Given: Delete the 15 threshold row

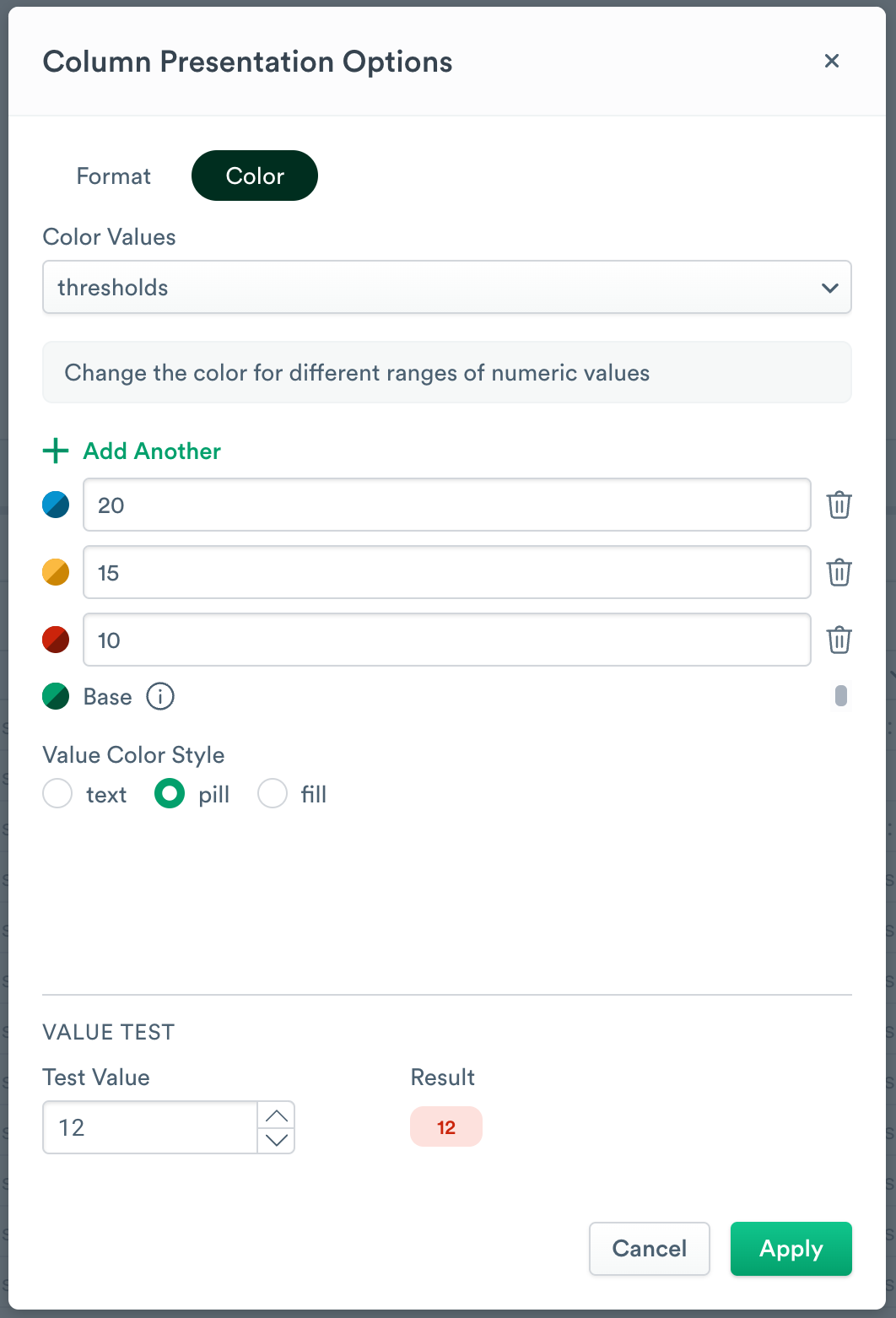Looking at the screenshot, I should pyautogui.click(x=839, y=572).
